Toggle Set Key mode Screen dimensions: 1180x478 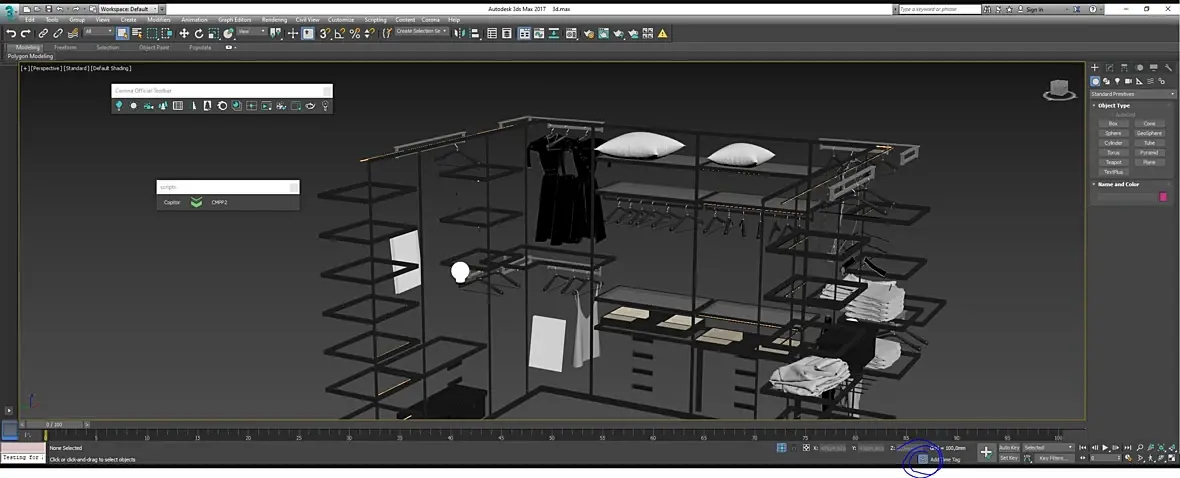1009,458
